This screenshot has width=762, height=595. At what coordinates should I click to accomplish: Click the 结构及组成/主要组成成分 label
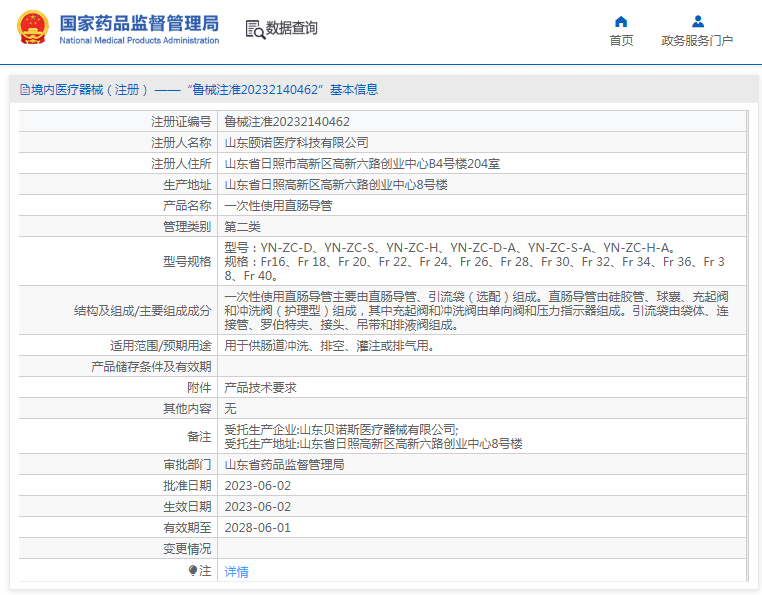pos(143,310)
